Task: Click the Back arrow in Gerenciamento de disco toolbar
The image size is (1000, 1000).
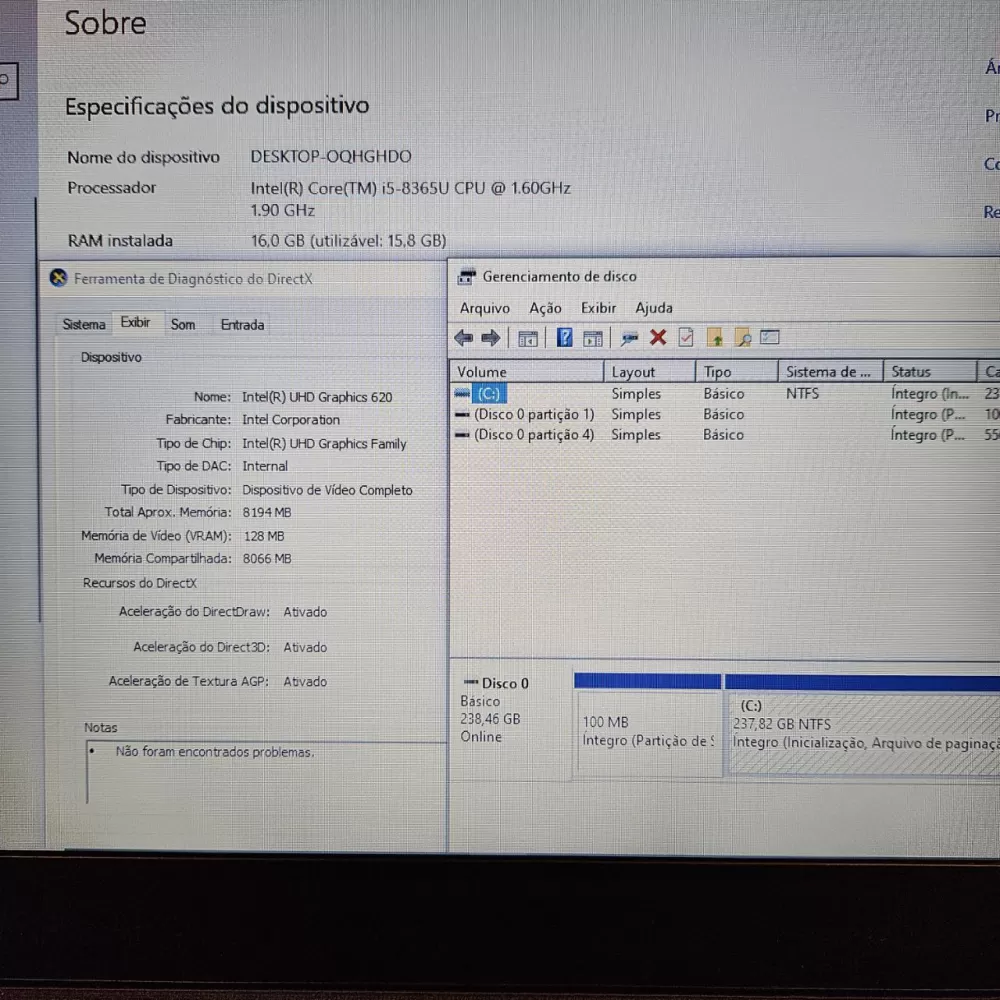Action: 464,337
